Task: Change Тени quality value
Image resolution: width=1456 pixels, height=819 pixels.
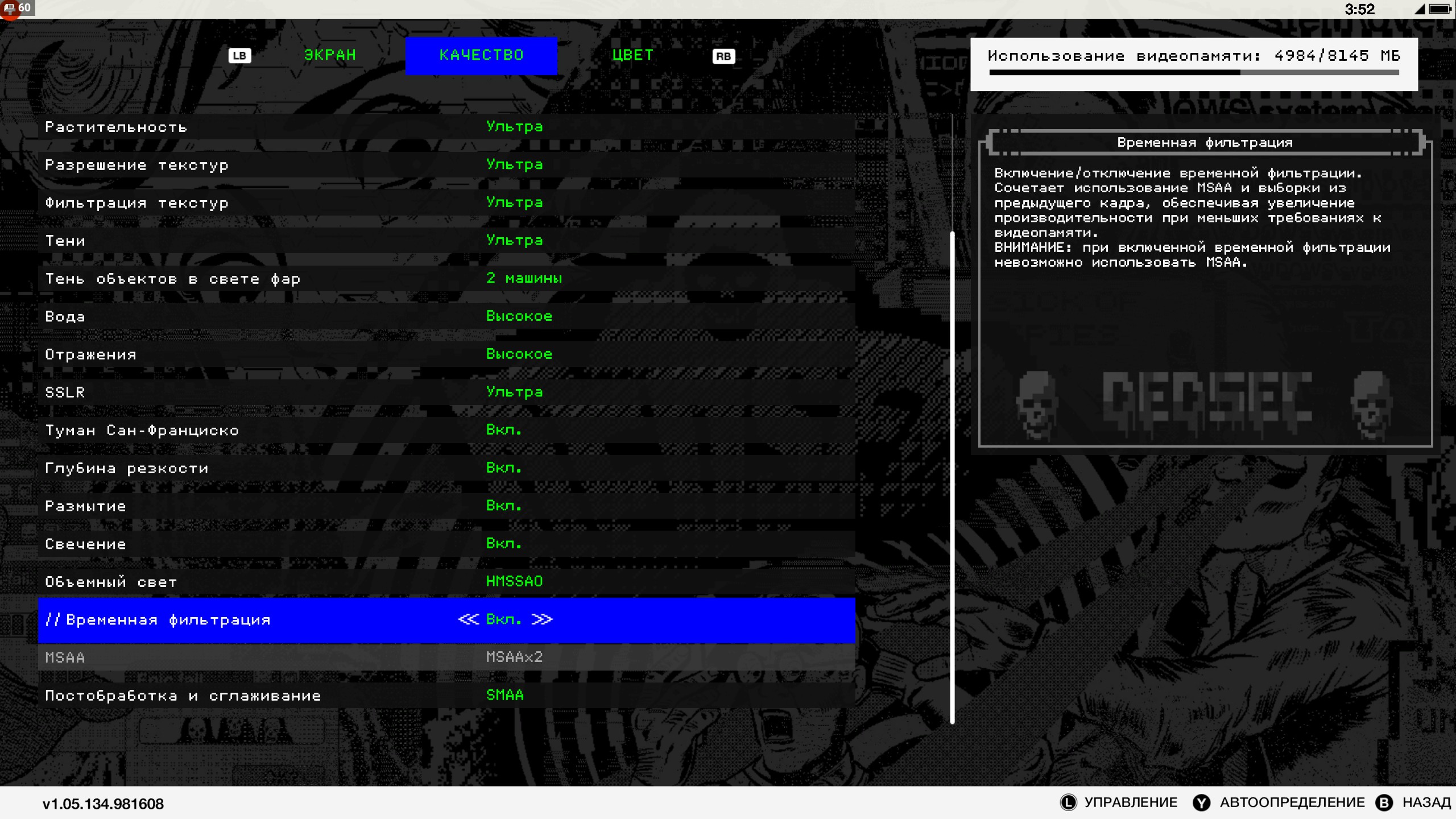Action: (x=514, y=241)
